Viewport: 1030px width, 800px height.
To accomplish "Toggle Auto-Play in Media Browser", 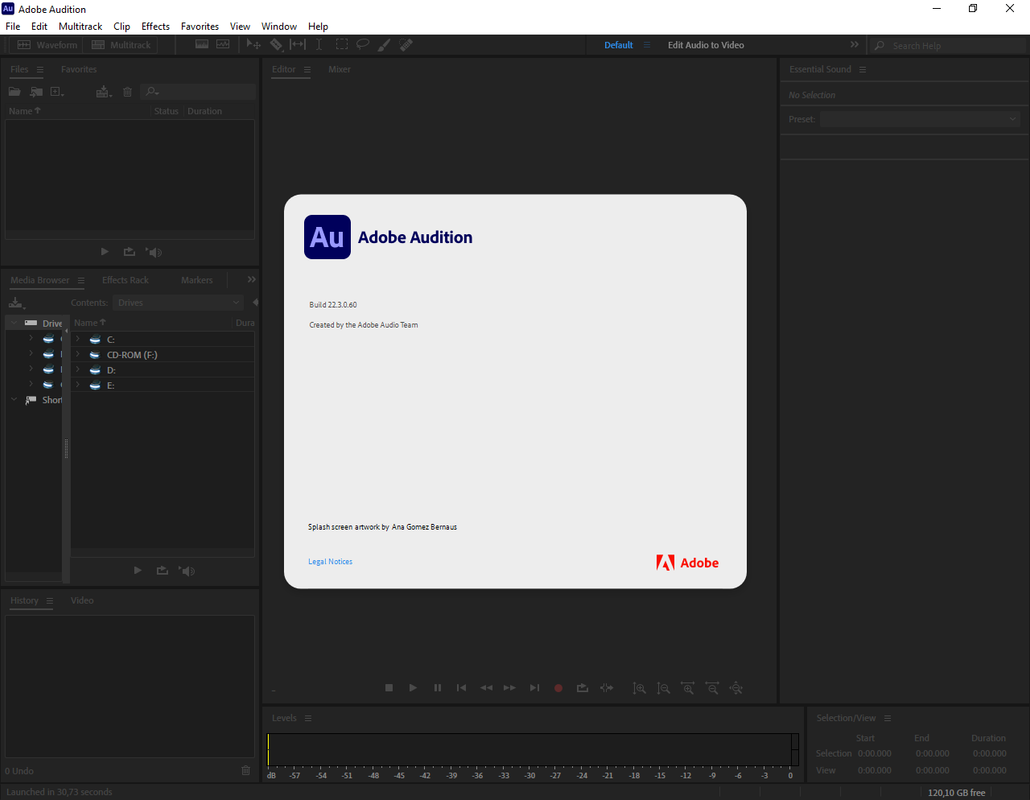I will pos(187,570).
